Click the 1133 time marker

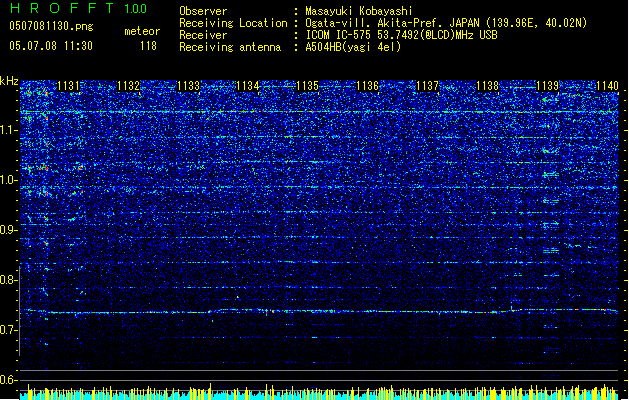[188, 86]
